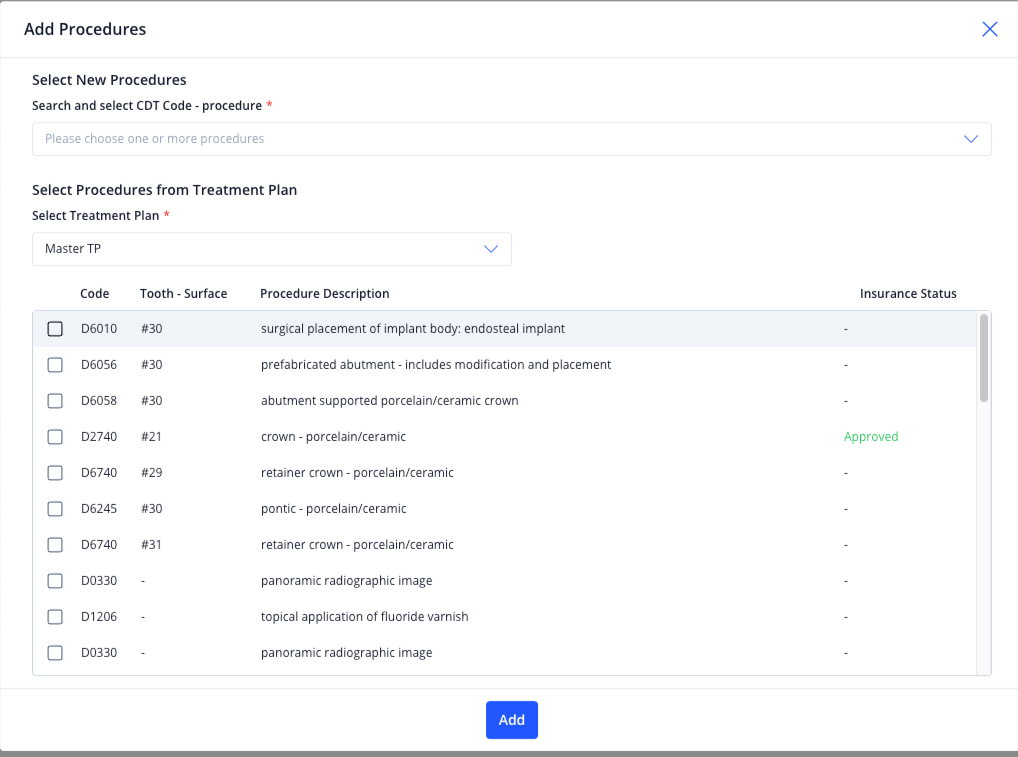
Task: Click the D6058 code cell
Action: click(99, 401)
